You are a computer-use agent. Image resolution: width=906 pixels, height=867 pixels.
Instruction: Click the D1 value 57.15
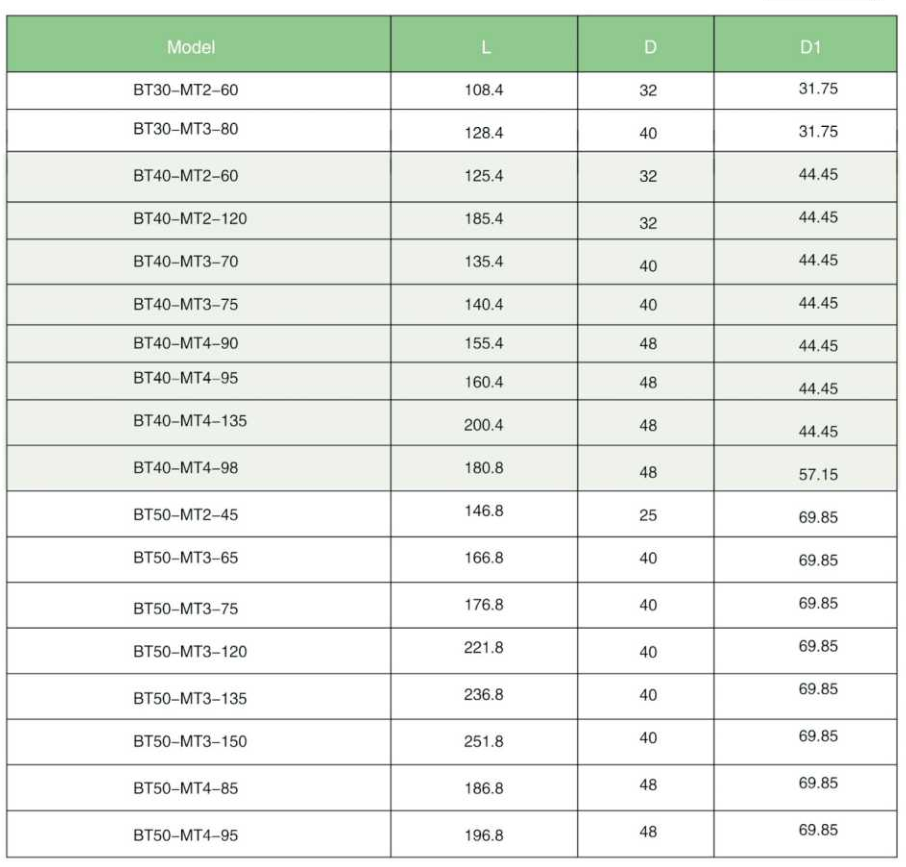(x=818, y=475)
